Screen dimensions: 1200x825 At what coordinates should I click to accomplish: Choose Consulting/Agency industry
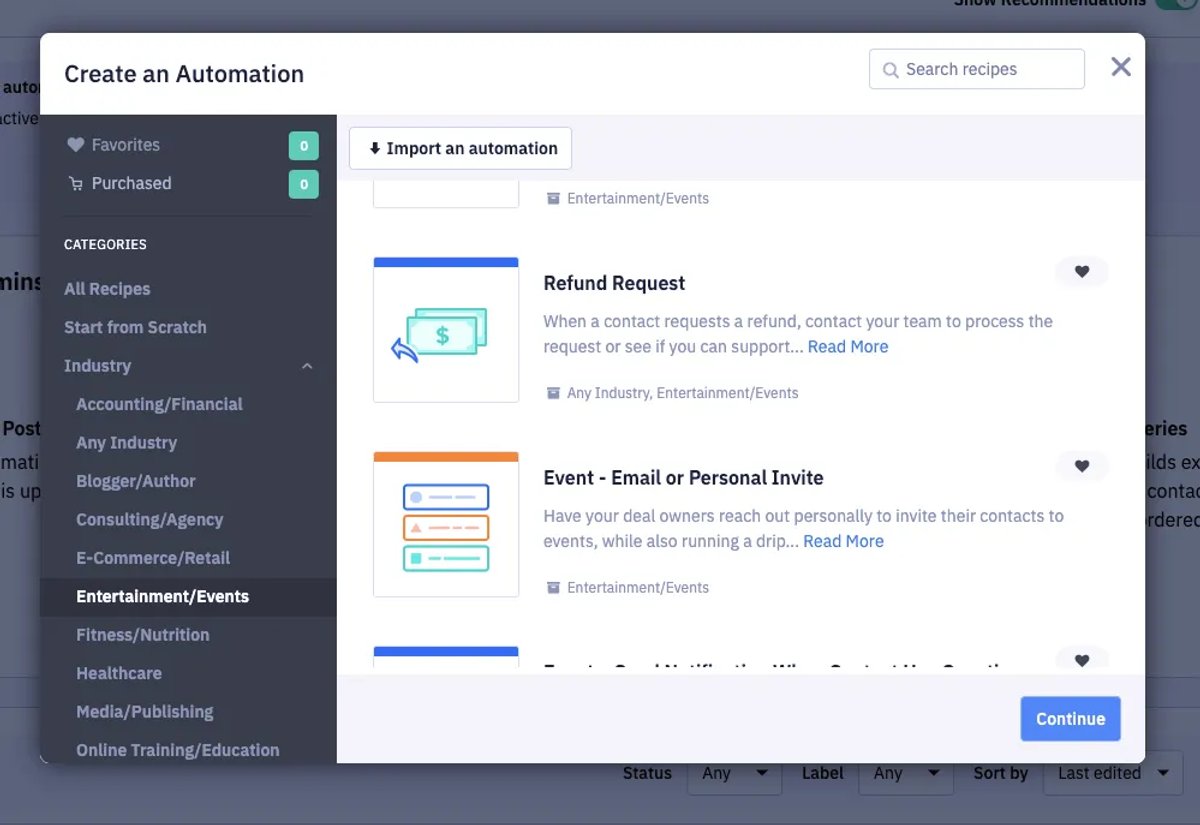(149, 520)
